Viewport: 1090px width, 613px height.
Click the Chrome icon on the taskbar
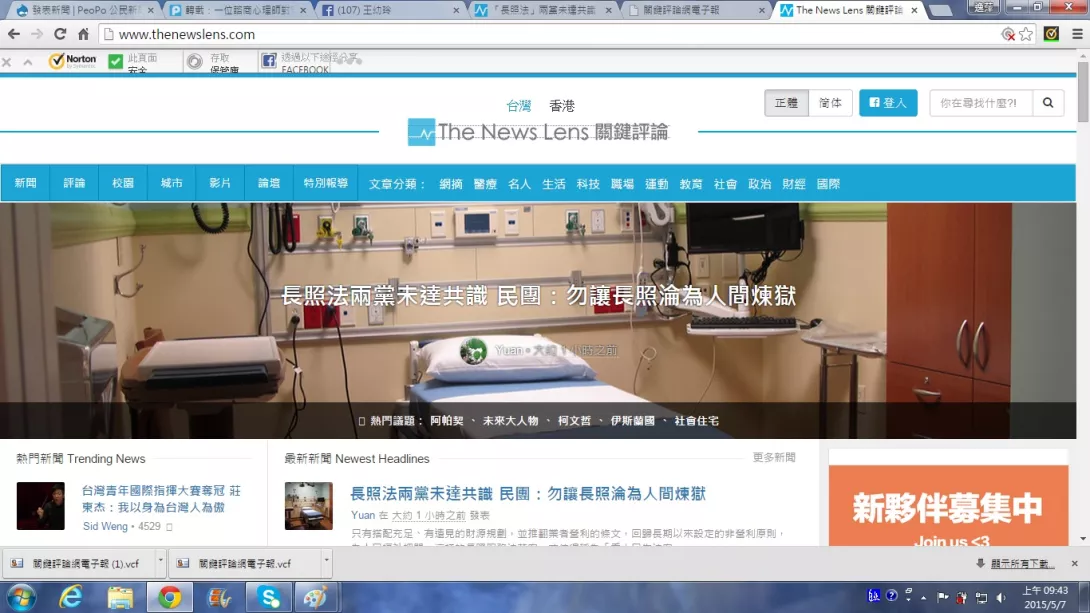click(x=169, y=597)
